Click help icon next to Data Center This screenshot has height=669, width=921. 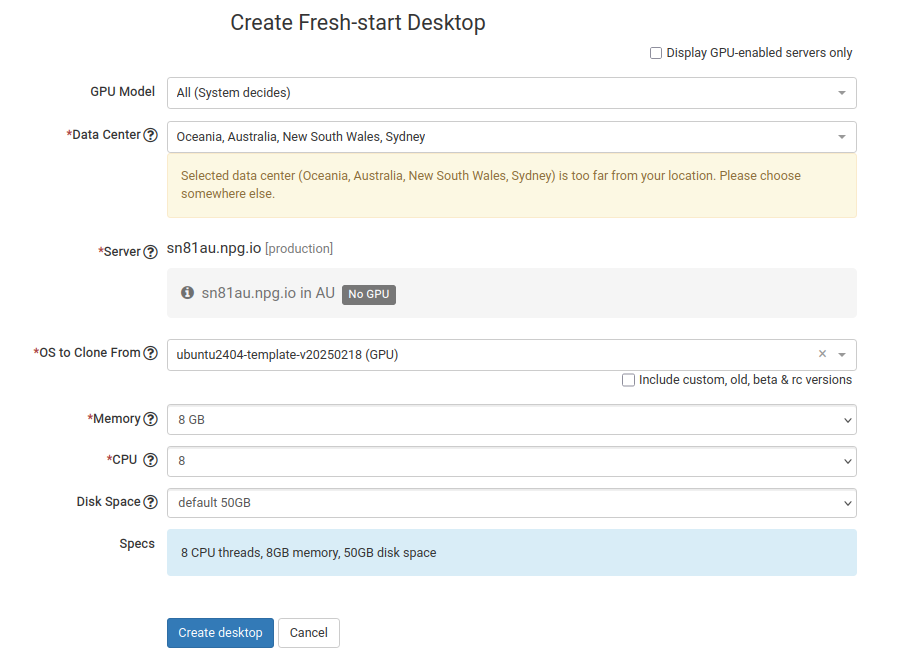click(x=151, y=136)
